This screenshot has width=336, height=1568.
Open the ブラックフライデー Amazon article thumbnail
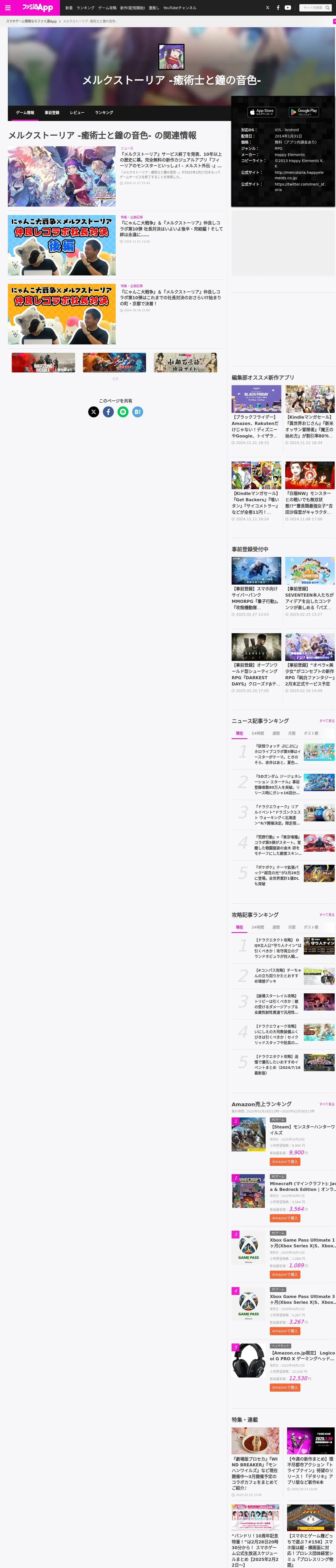pyautogui.click(x=256, y=399)
